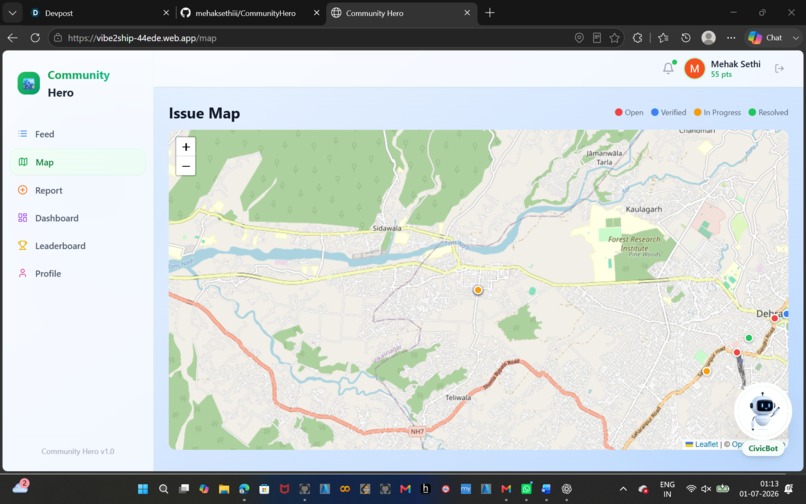View site information lock icon
Viewport: 806px width, 504px height.
click(58, 38)
